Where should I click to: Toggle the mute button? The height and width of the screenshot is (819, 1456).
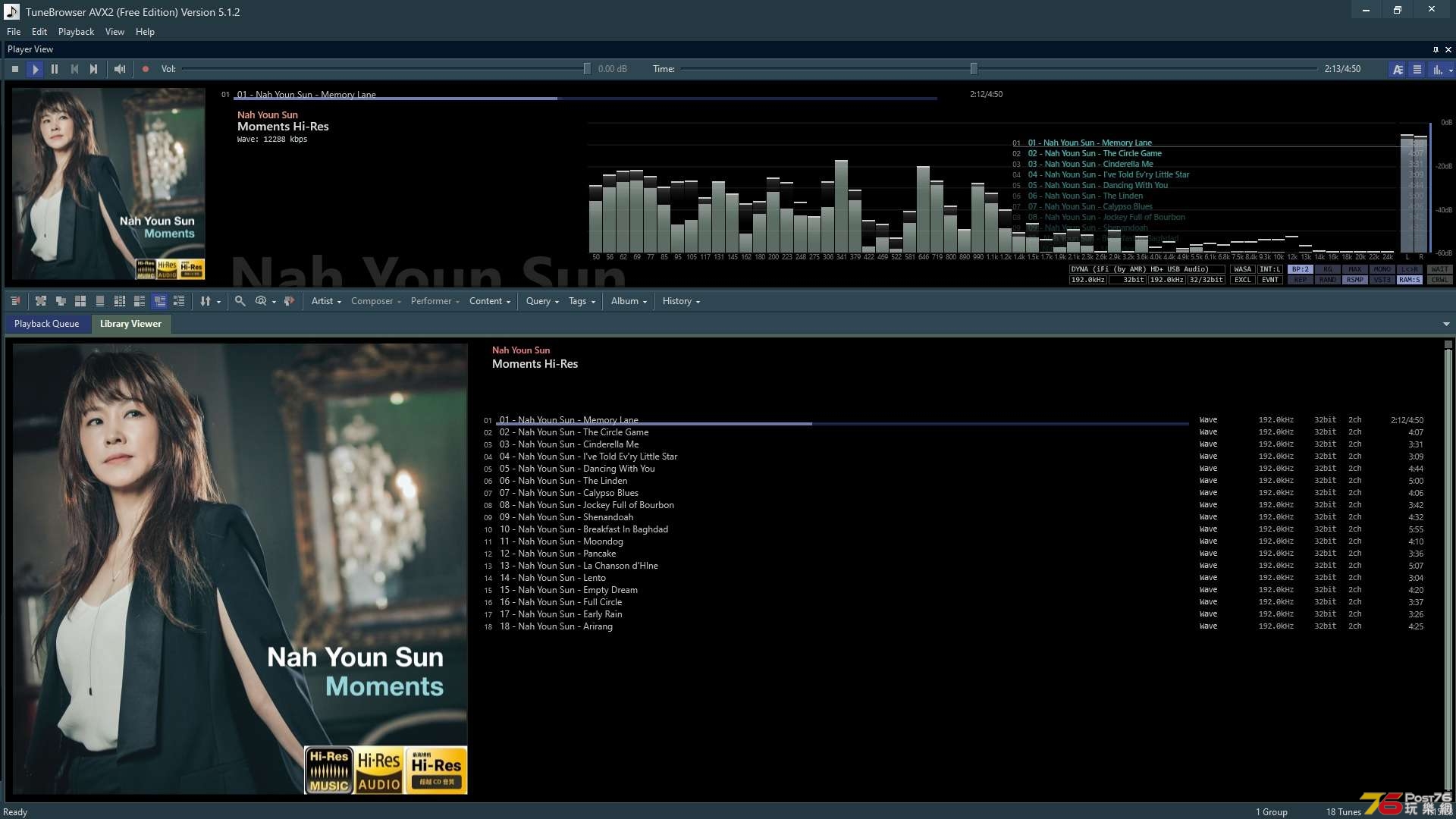(x=119, y=68)
